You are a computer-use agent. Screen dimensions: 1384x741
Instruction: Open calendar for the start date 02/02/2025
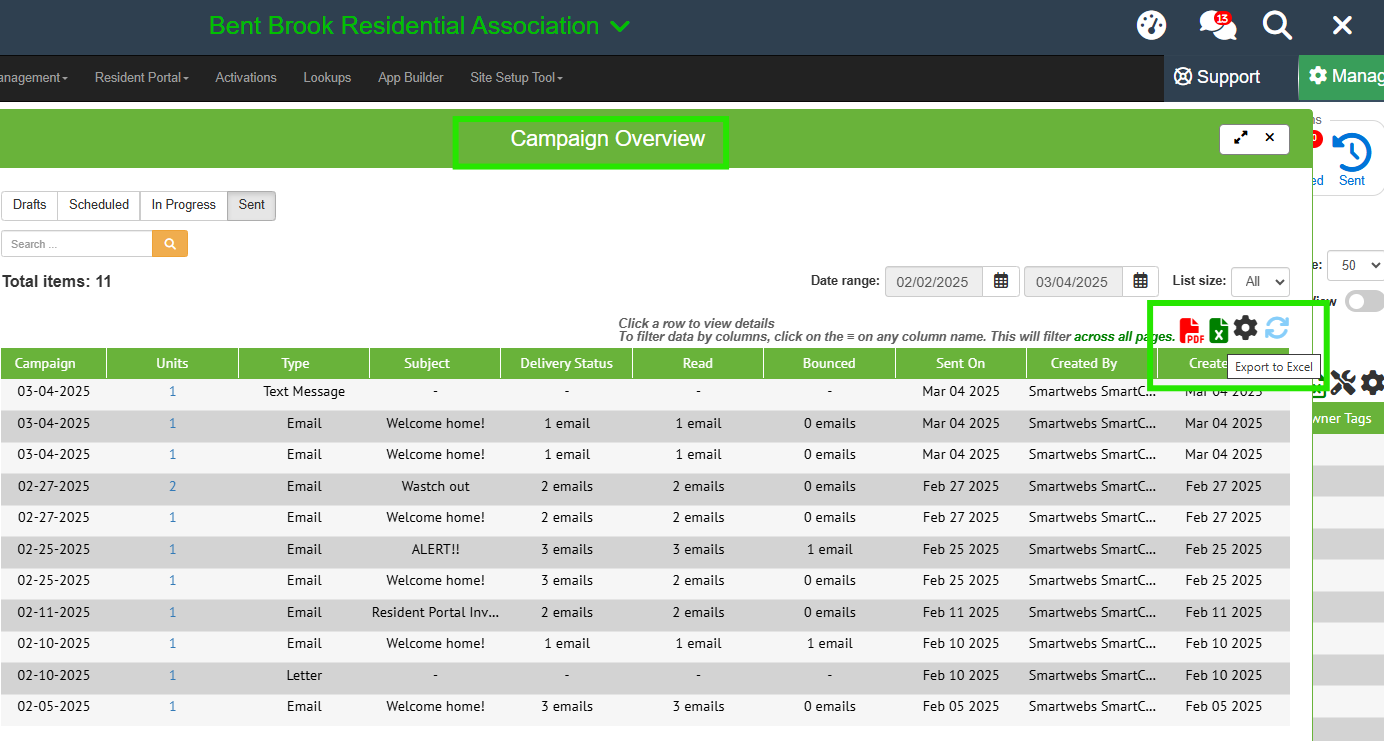[x=1001, y=282]
